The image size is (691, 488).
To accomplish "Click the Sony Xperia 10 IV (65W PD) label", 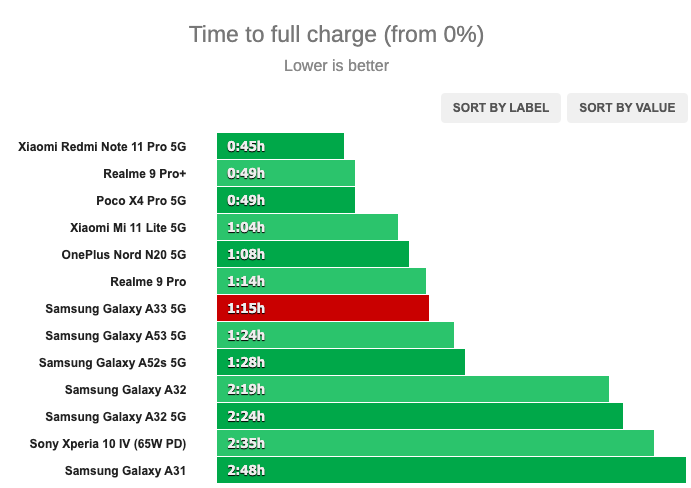I will [x=108, y=443].
